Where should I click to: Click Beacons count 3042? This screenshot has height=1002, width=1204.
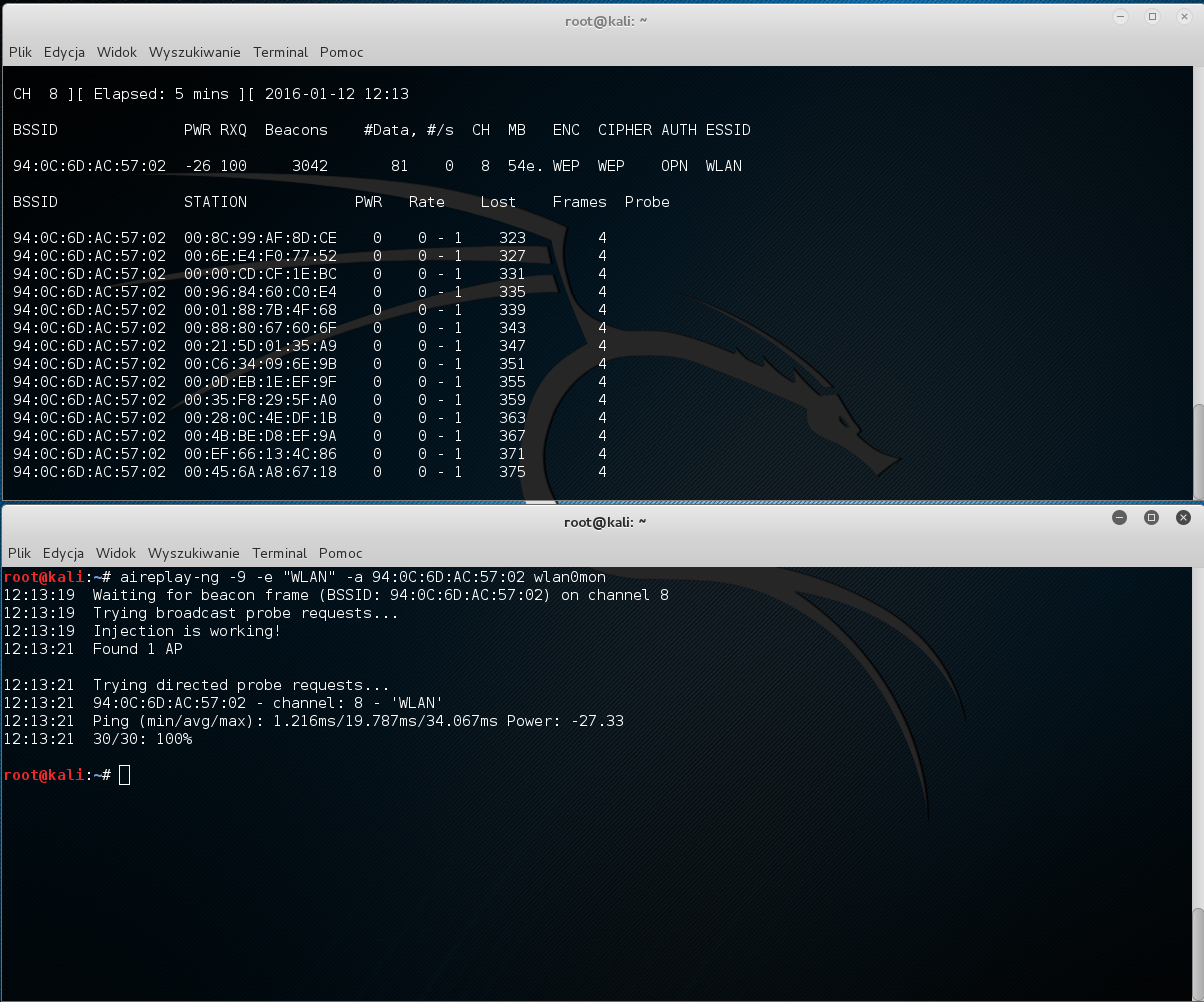pos(310,166)
